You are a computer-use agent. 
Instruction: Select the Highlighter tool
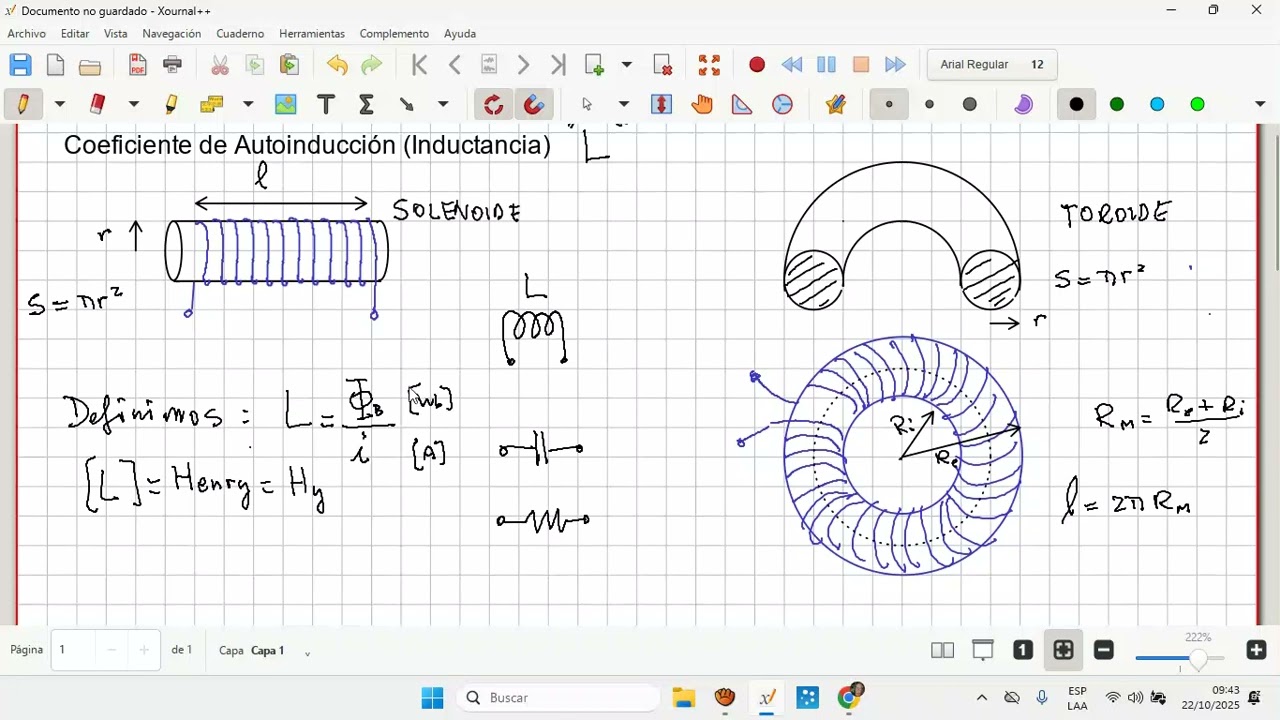point(171,104)
